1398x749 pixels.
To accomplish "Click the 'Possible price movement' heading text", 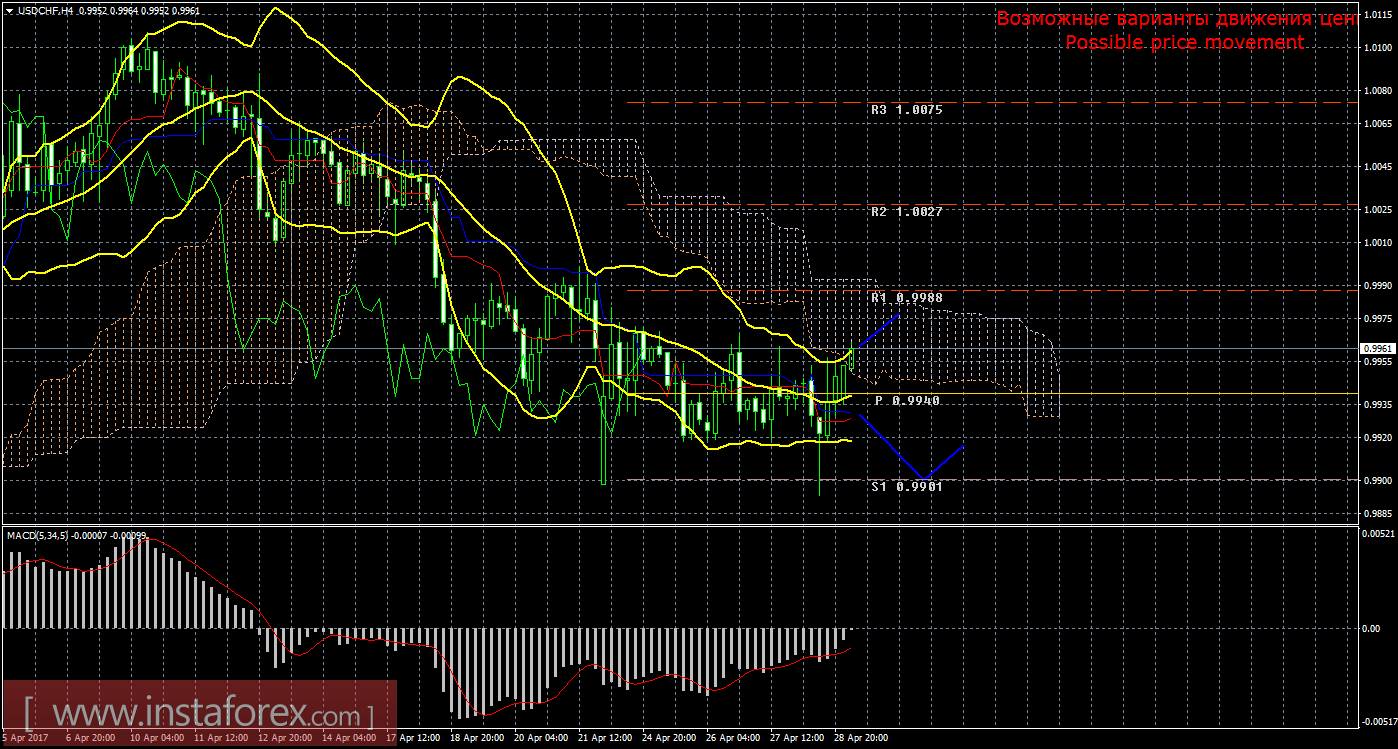I will [1184, 42].
